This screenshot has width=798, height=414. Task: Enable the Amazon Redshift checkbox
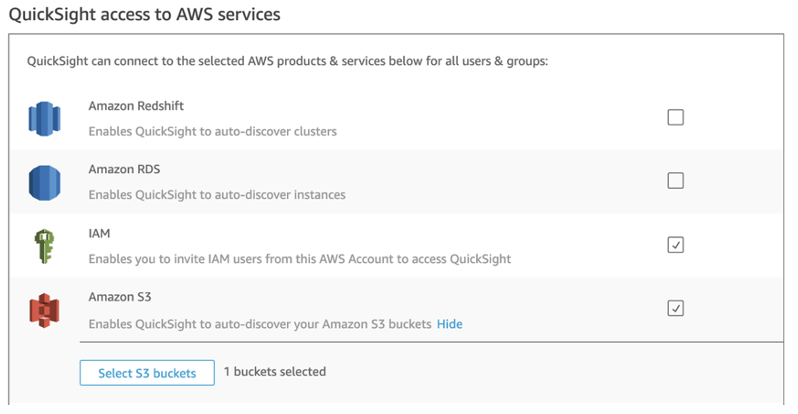point(675,118)
